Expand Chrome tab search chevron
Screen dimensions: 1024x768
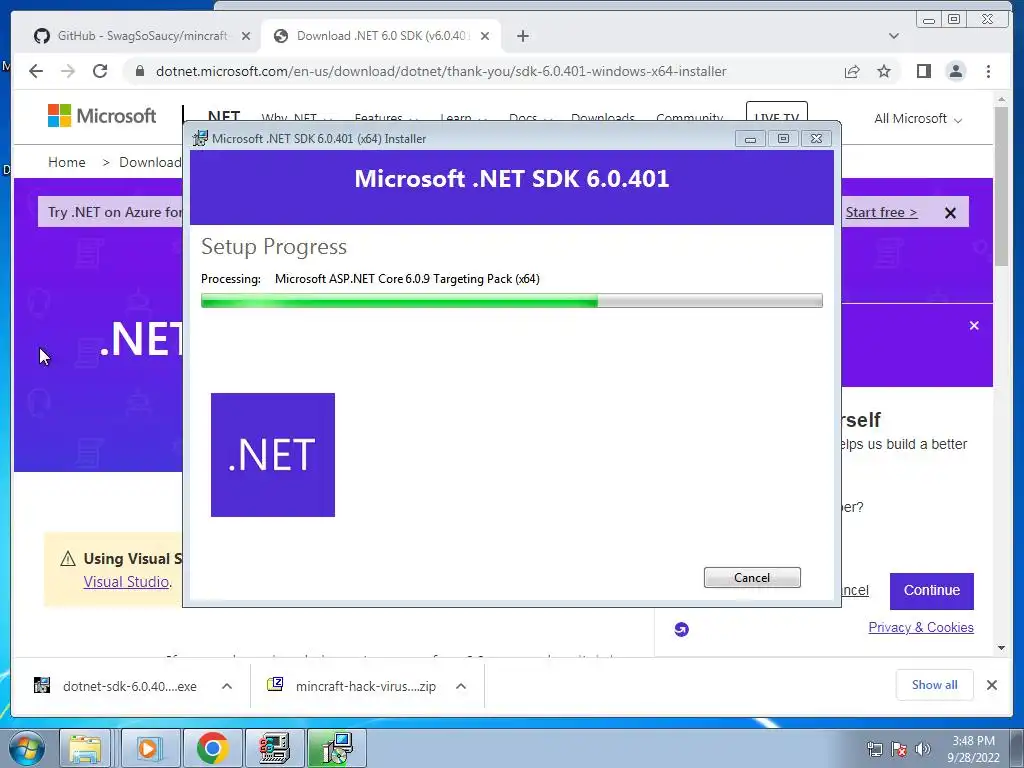coord(893,36)
